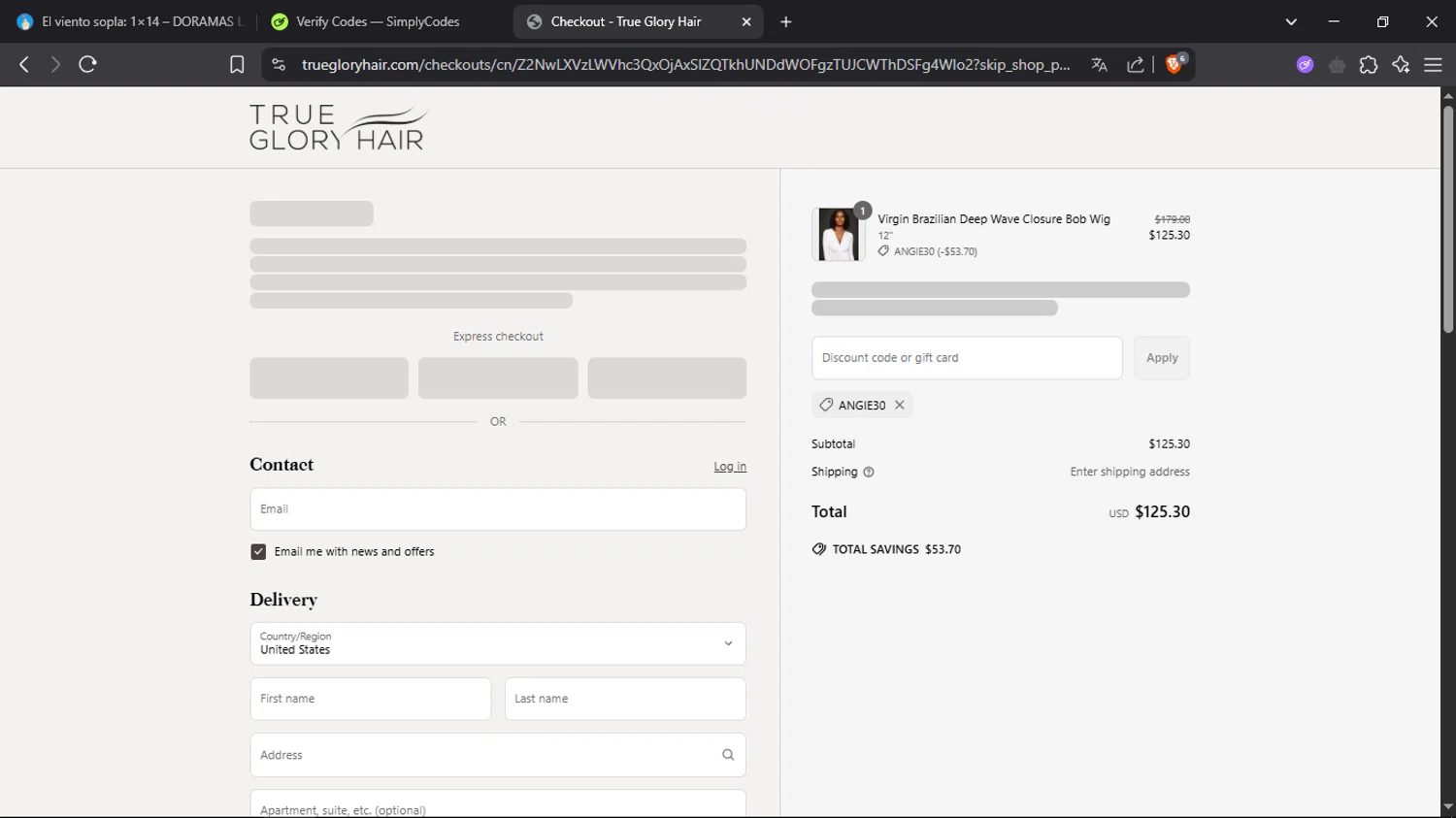1456x818 pixels.
Task: Click the translate page icon
Action: point(1099,64)
